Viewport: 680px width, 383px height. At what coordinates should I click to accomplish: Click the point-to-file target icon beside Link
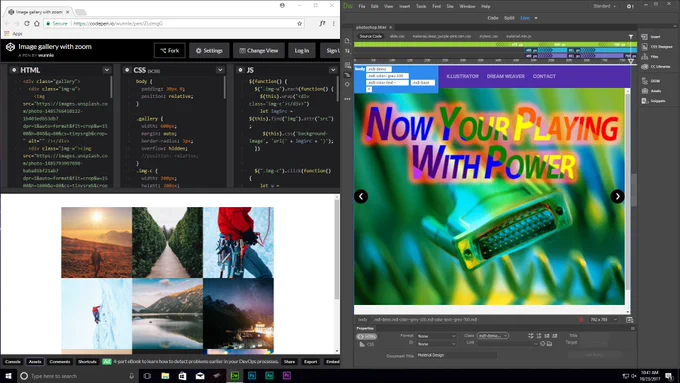543,344
